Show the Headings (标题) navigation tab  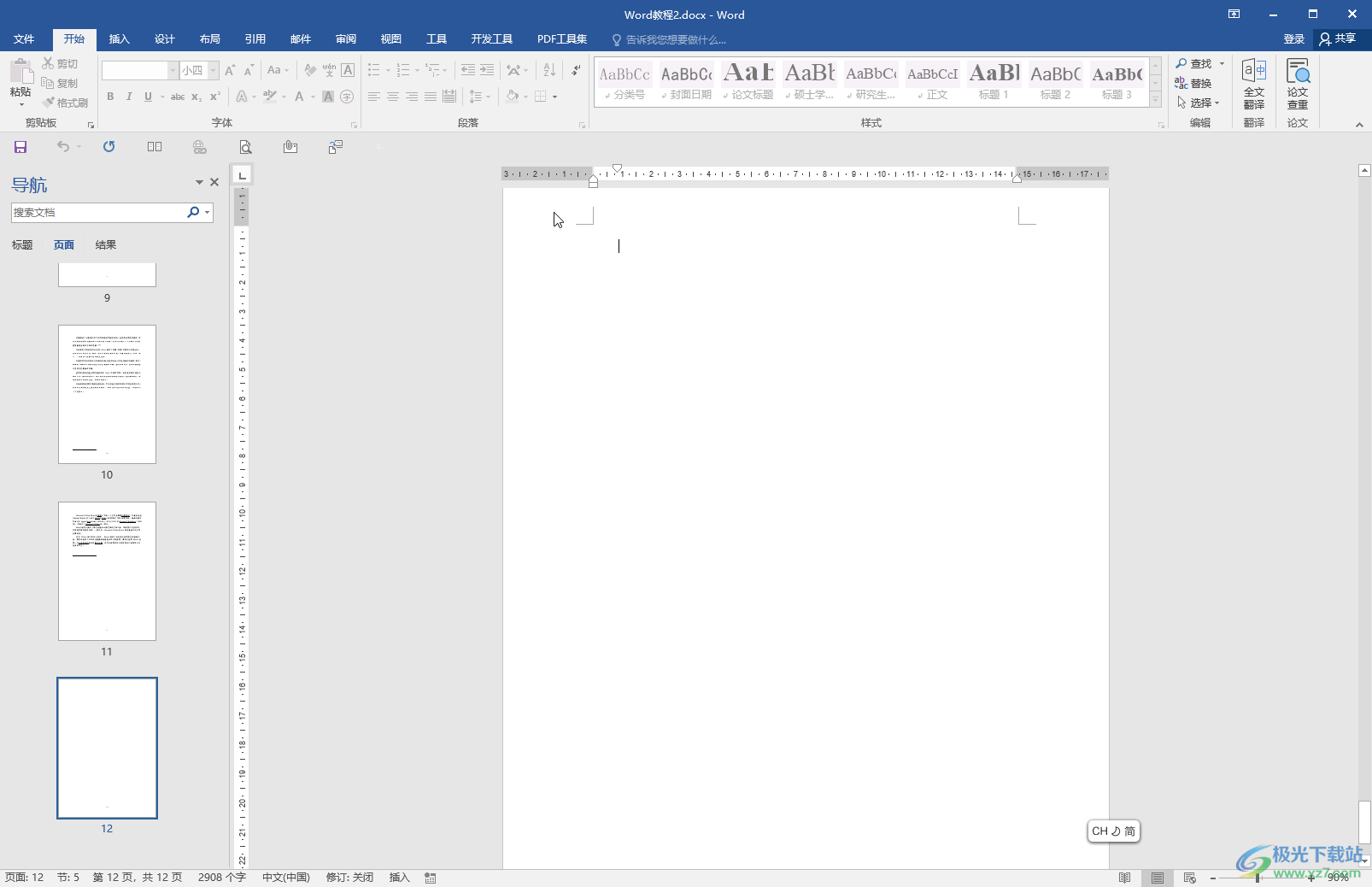pyautogui.click(x=22, y=245)
